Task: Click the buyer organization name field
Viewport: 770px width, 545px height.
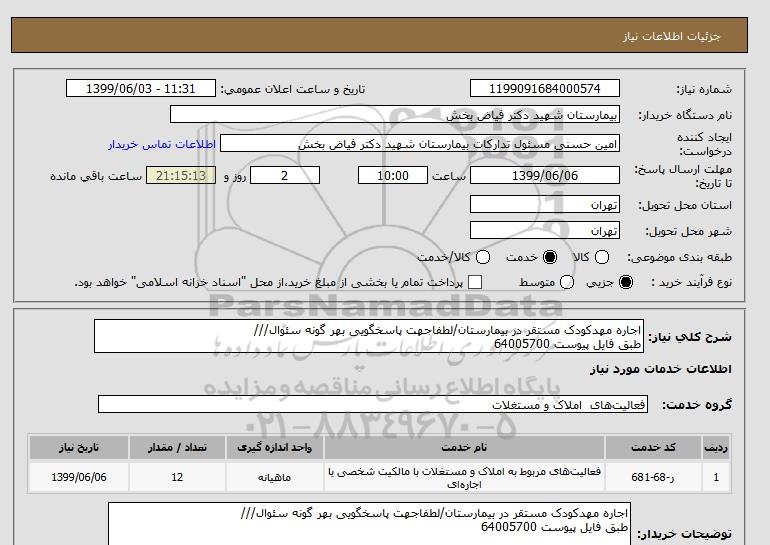Action: click(x=395, y=115)
